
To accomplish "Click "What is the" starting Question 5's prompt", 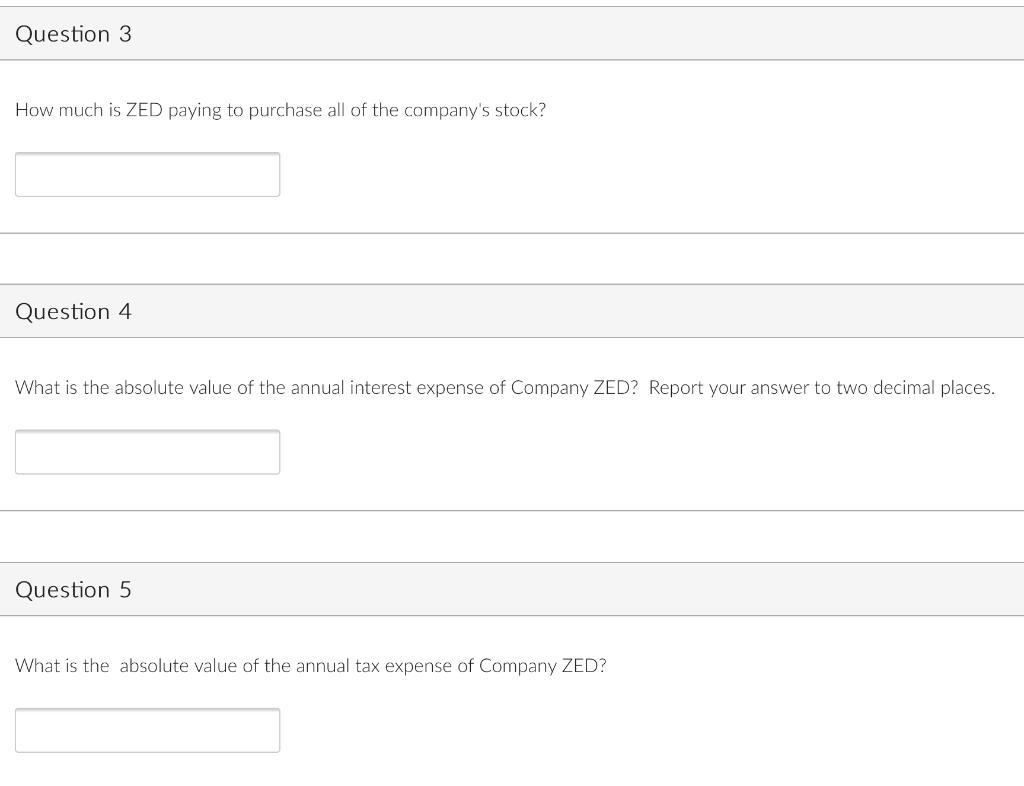I will pos(62,666).
